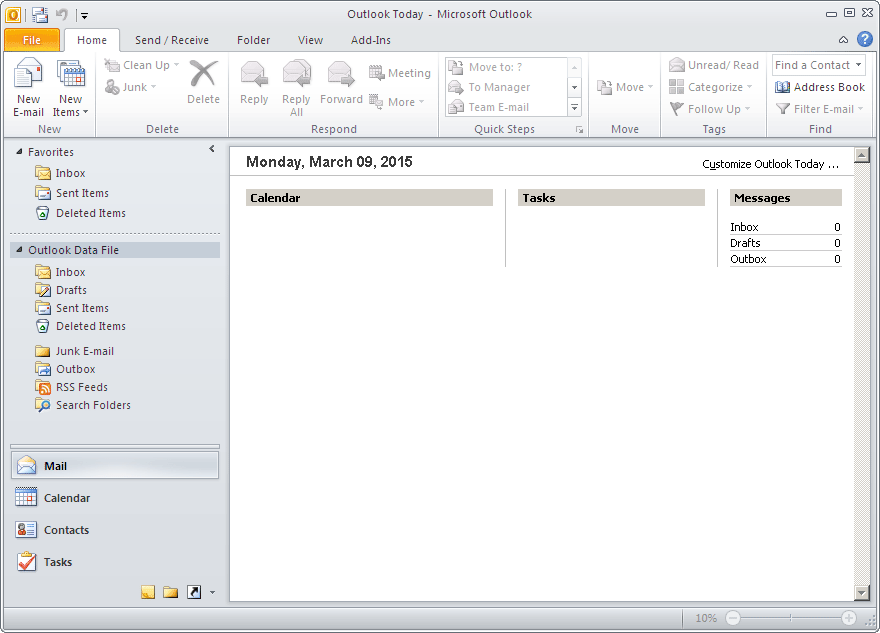Click the Delete X icon
This screenshot has height=633, width=880.
(x=203, y=74)
